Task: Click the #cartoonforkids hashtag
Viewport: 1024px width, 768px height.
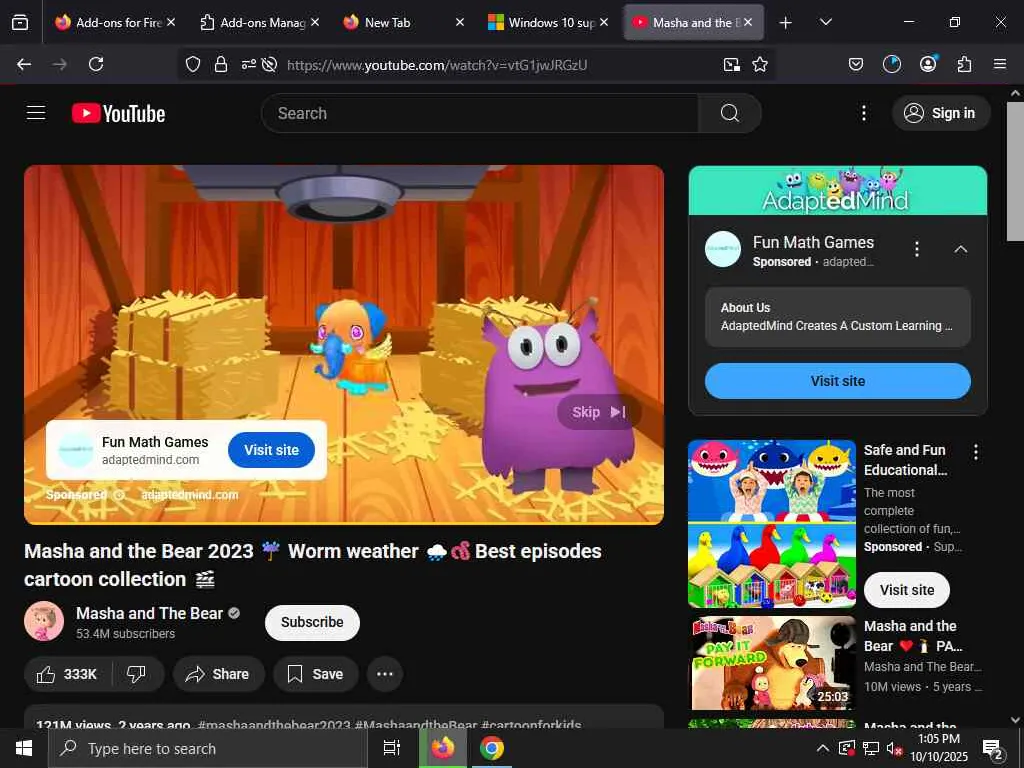Action: click(x=531, y=724)
